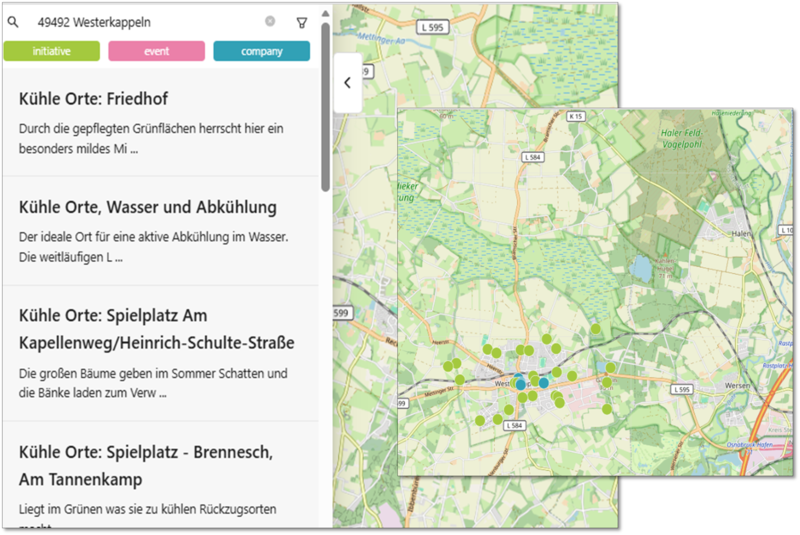Select description text 'Der ideale Ort für eine aktive'
This screenshot has height=535, width=800.
92,237
